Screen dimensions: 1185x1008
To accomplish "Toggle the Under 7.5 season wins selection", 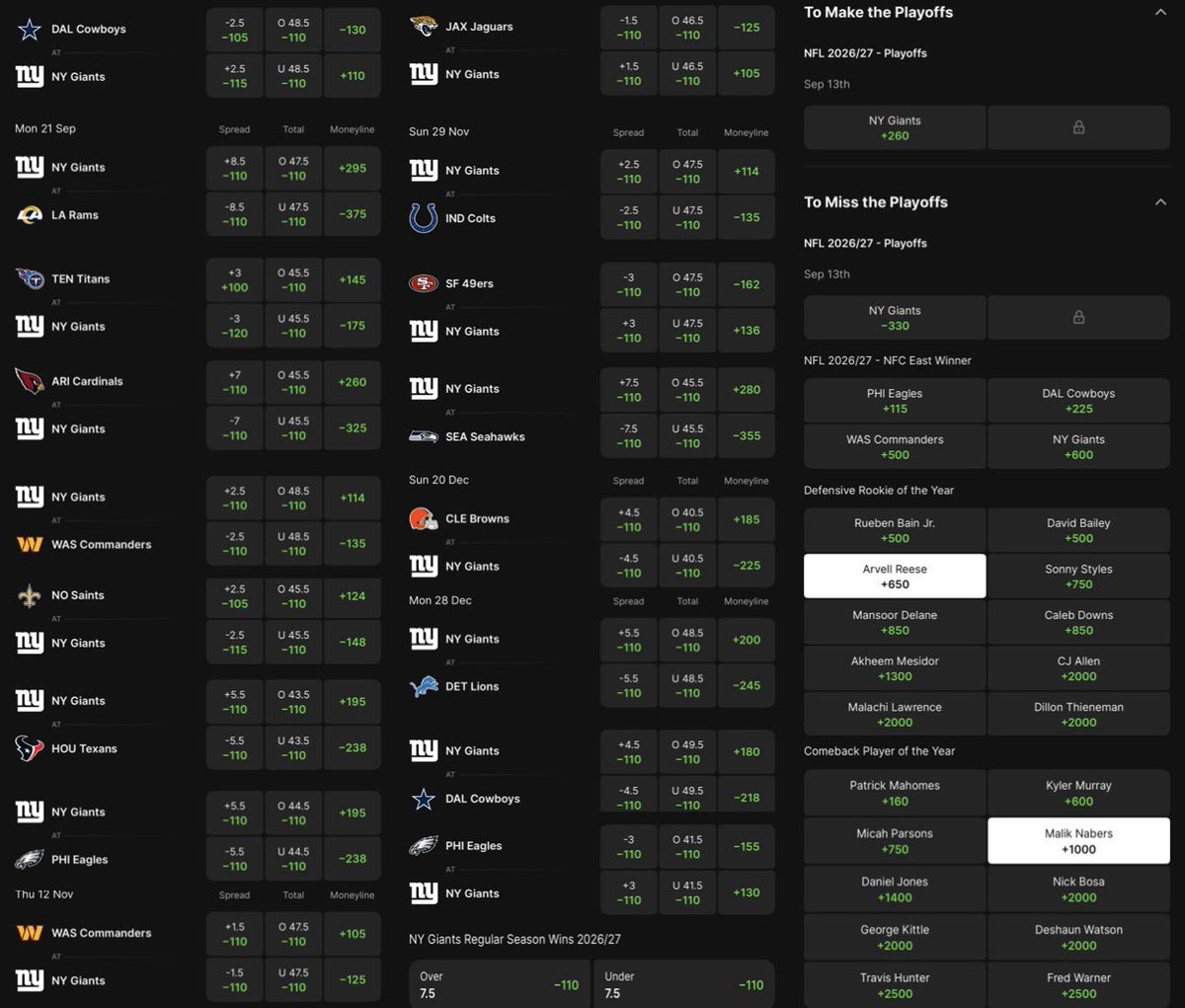I will pos(683,984).
